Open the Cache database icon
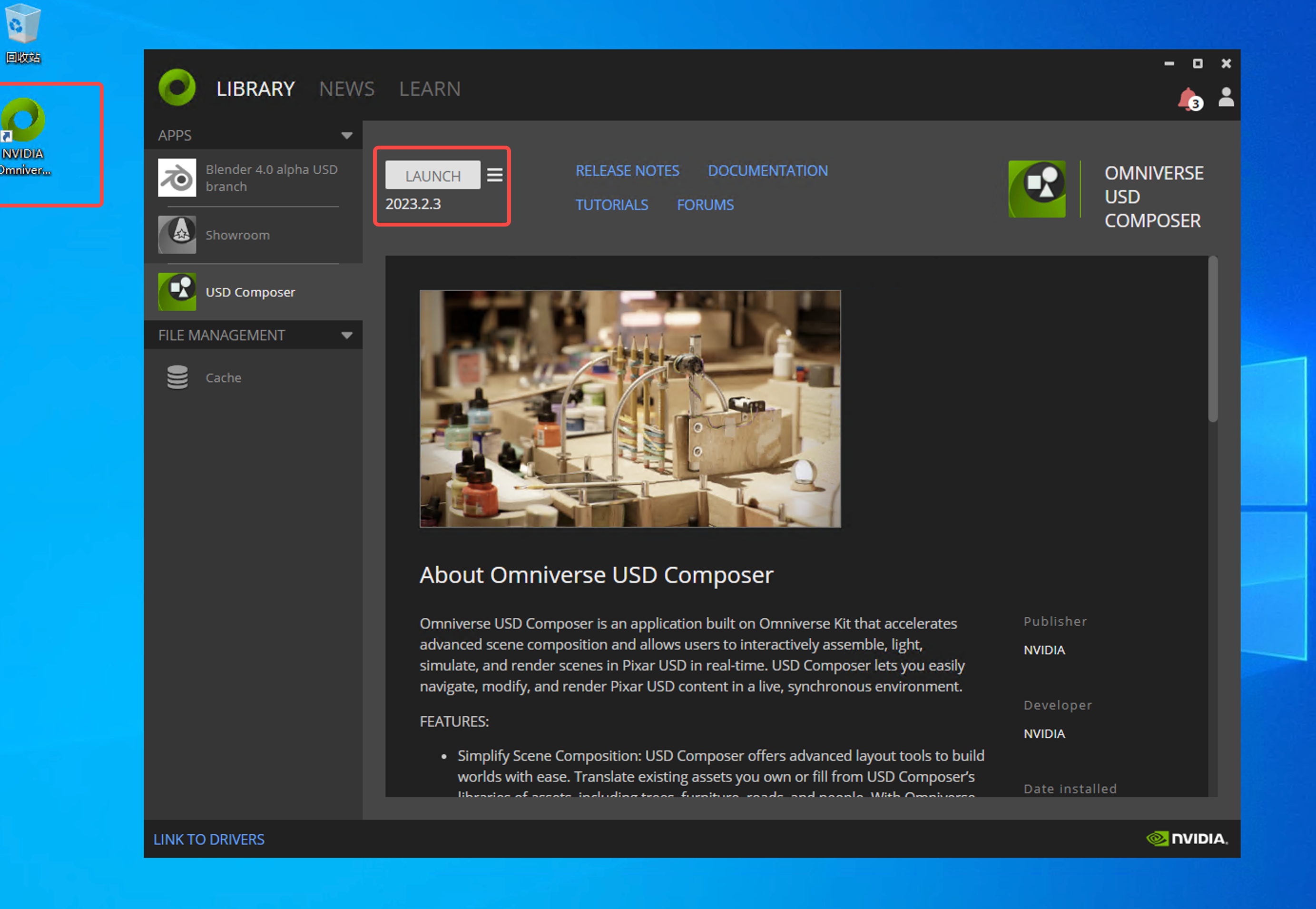The height and width of the screenshot is (909, 1316). click(x=177, y=377)
